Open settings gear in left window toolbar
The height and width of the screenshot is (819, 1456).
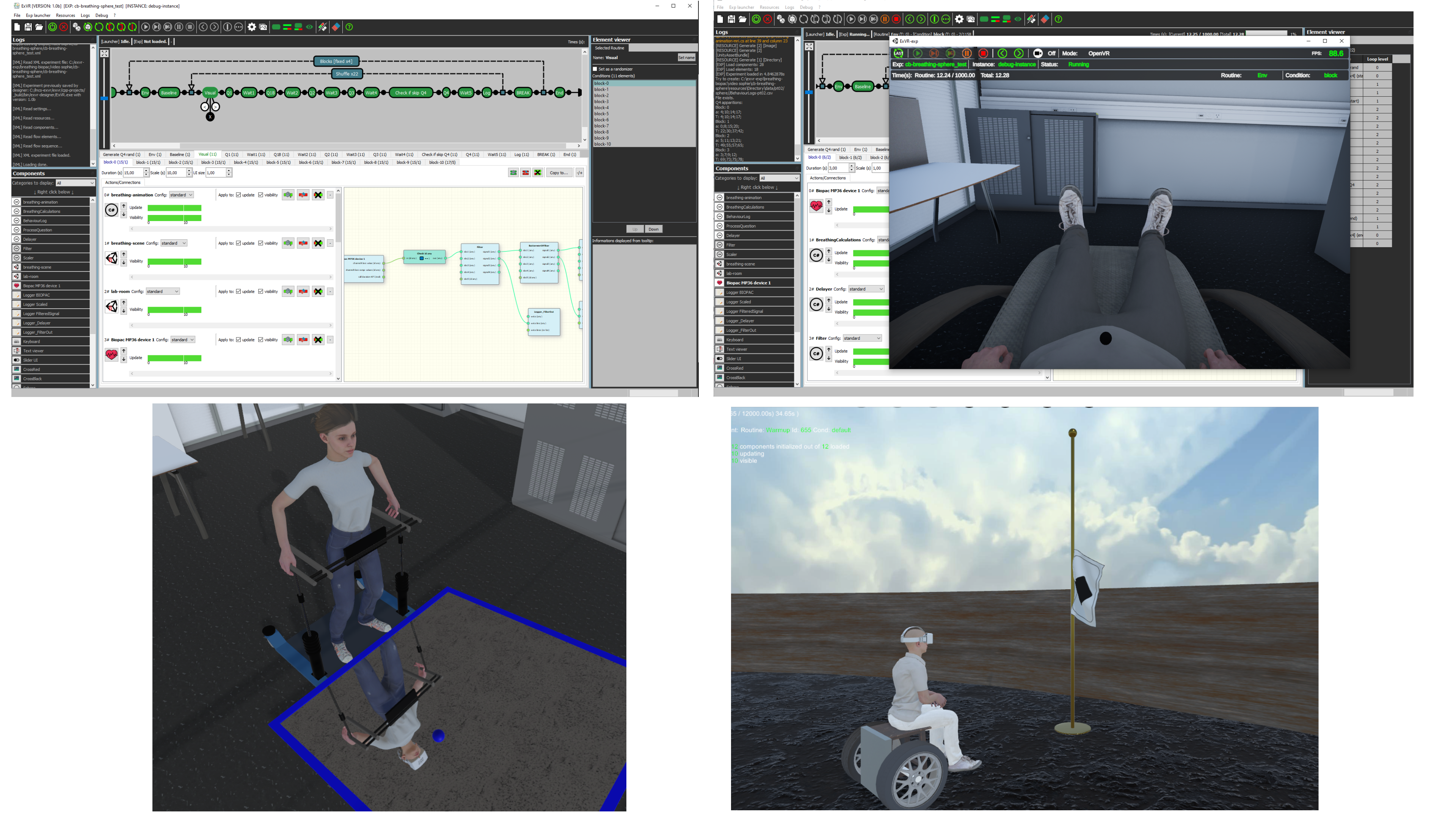click(x=252, y=27)
